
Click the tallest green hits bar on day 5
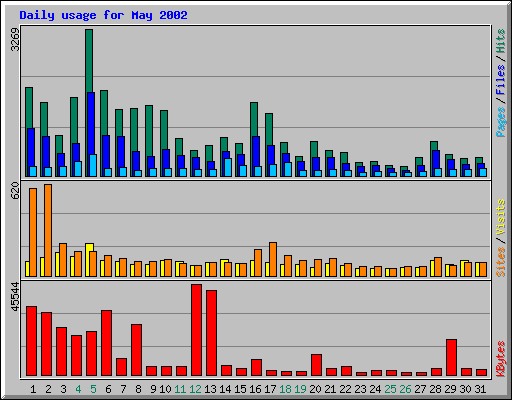(89, 61)
